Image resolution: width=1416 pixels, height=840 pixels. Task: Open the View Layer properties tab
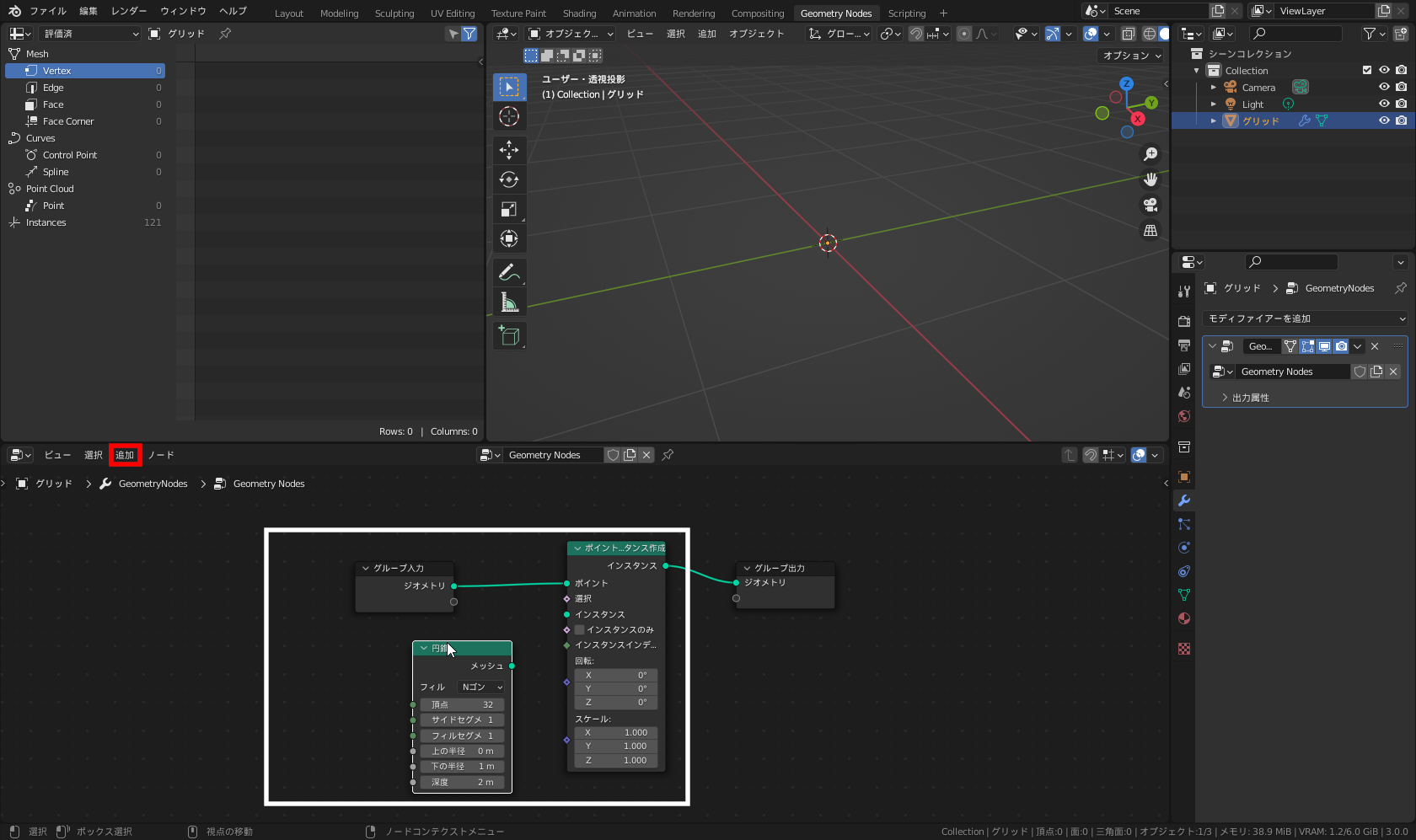pos(1184,369)
